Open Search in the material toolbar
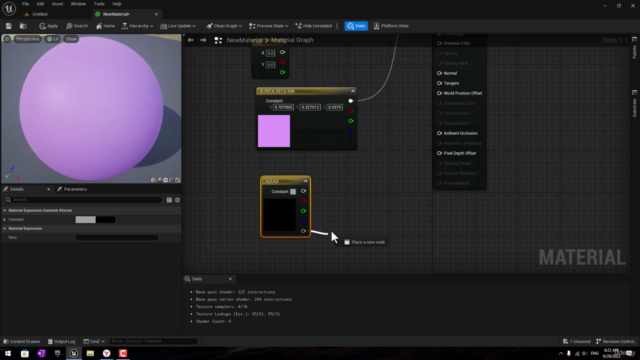640x360 pixels. point(77,26)
